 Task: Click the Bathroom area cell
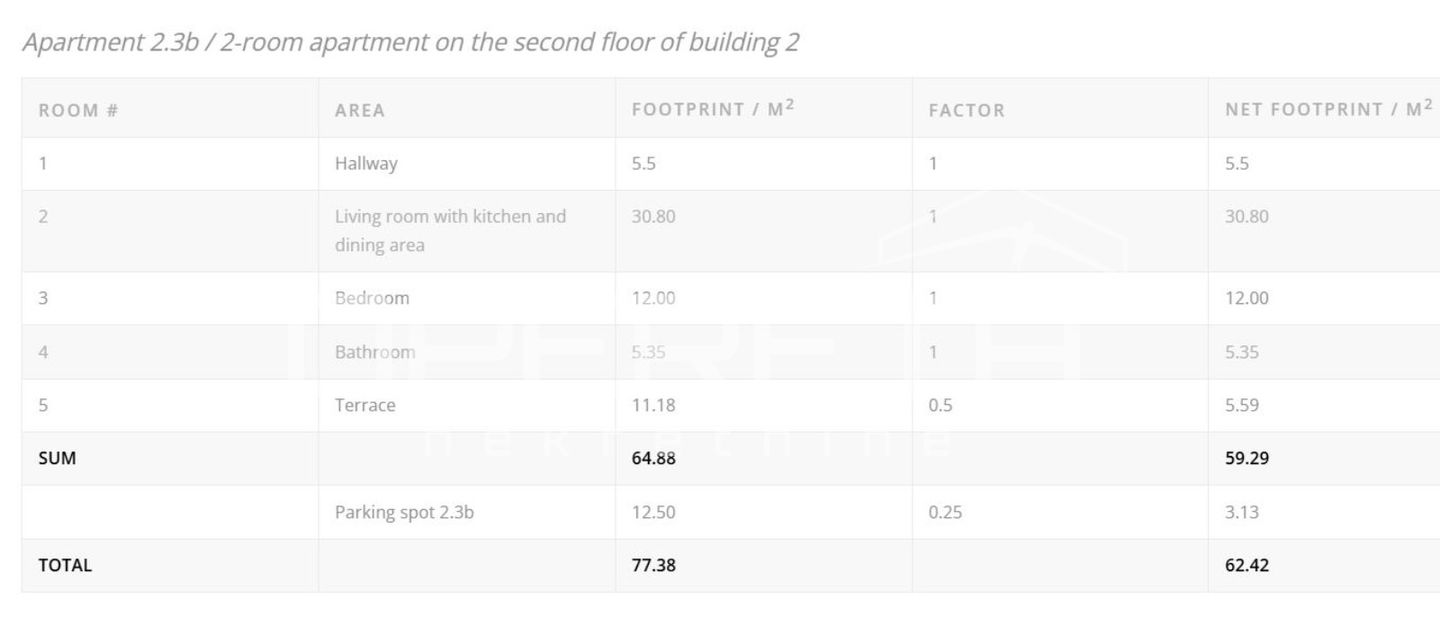(x=375, y=352)
